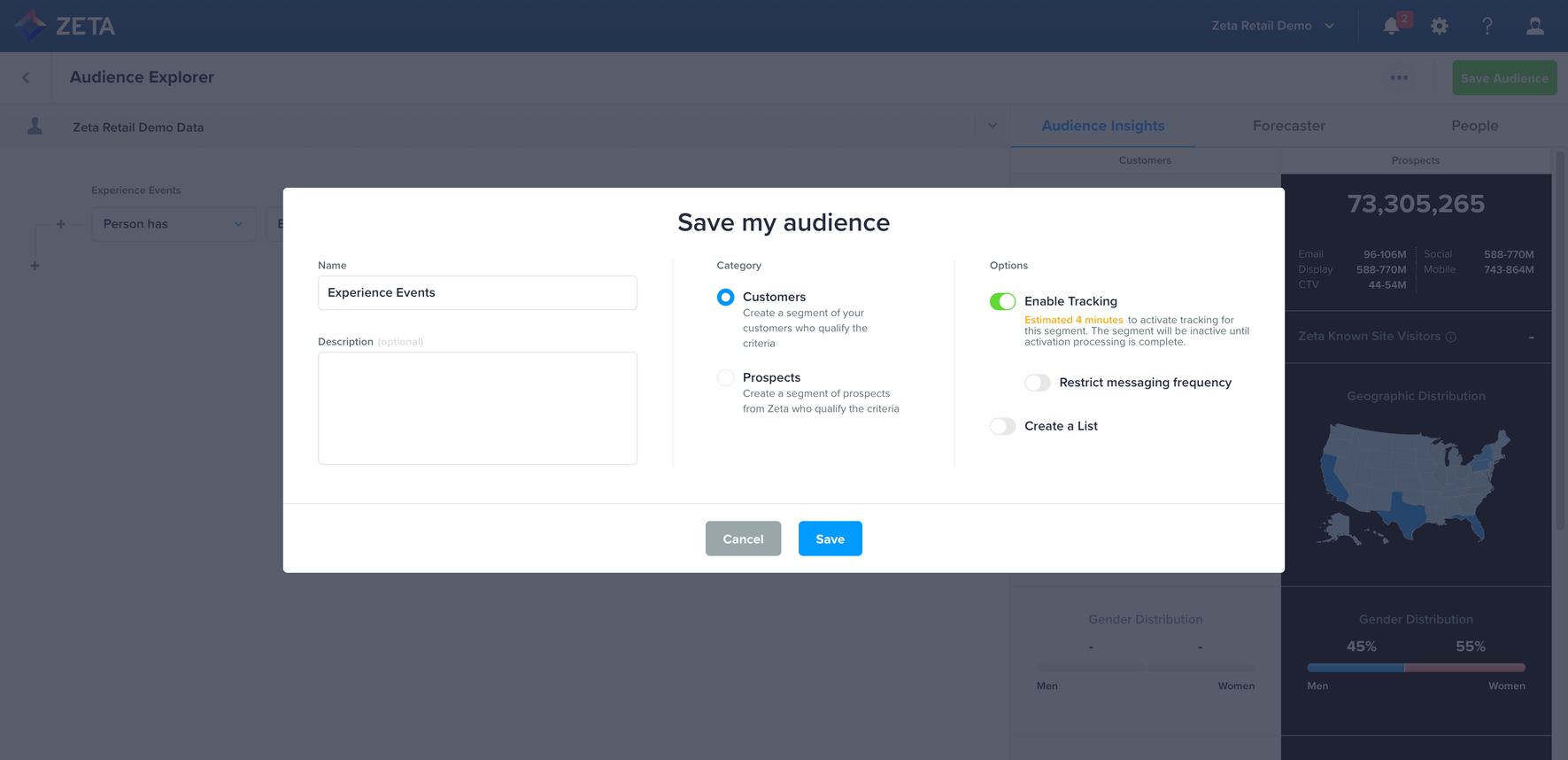Open the notifications bell
The width and height of the screenshot is (1568, 760).
[x=1391, y=27]
